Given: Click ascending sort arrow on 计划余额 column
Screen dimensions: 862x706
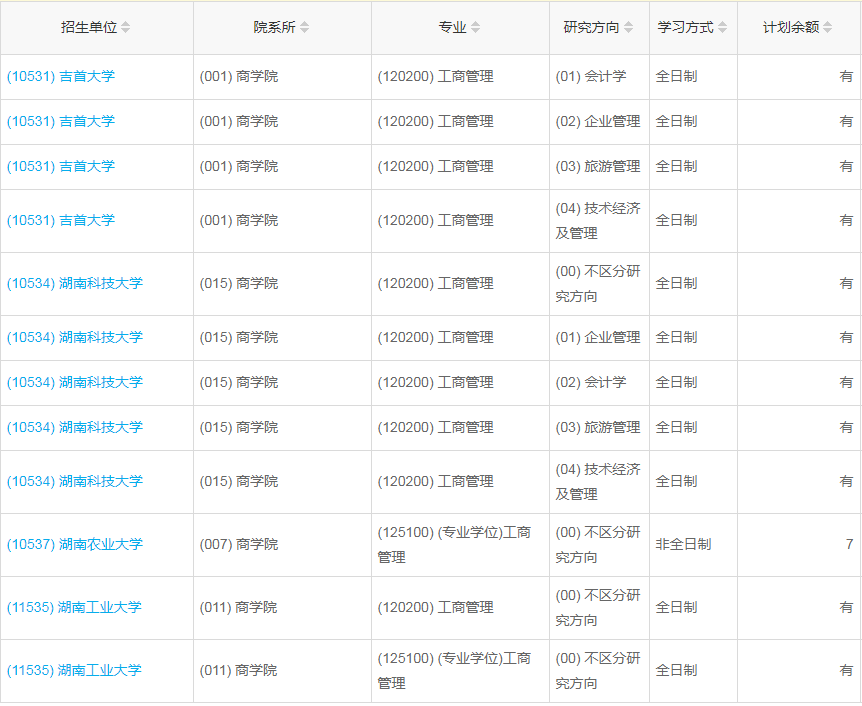Looking at the screenshot, I should [x=827, y=24].
